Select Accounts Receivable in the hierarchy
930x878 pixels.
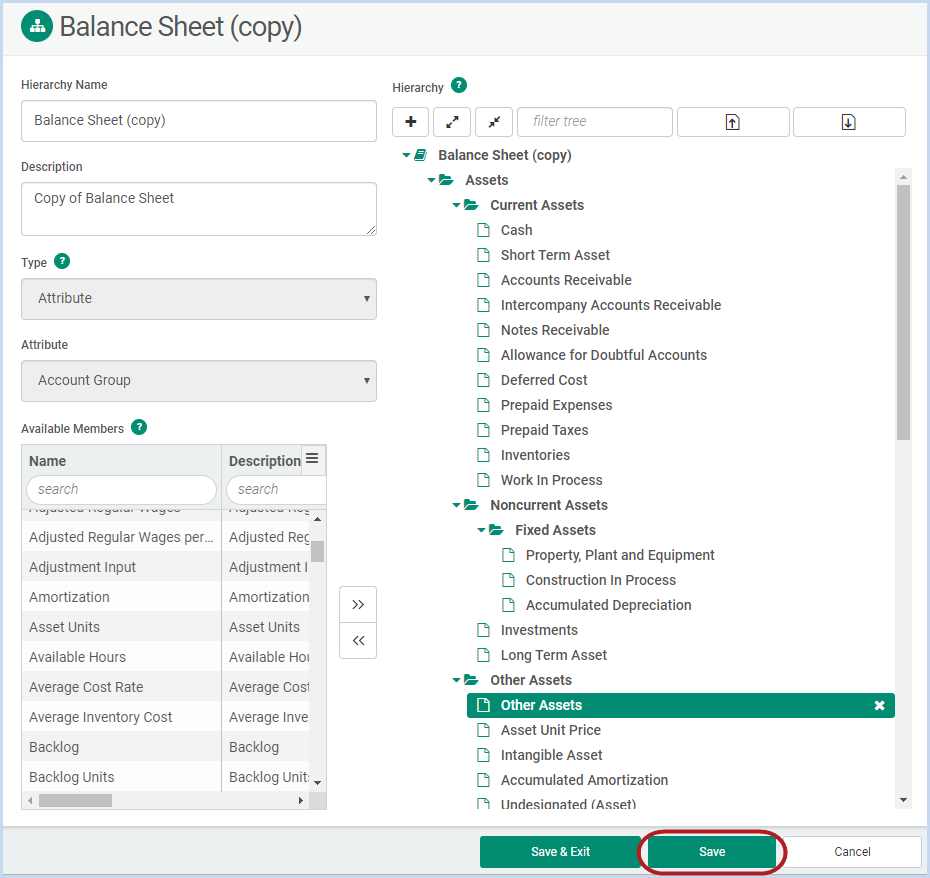coord(566,280)
